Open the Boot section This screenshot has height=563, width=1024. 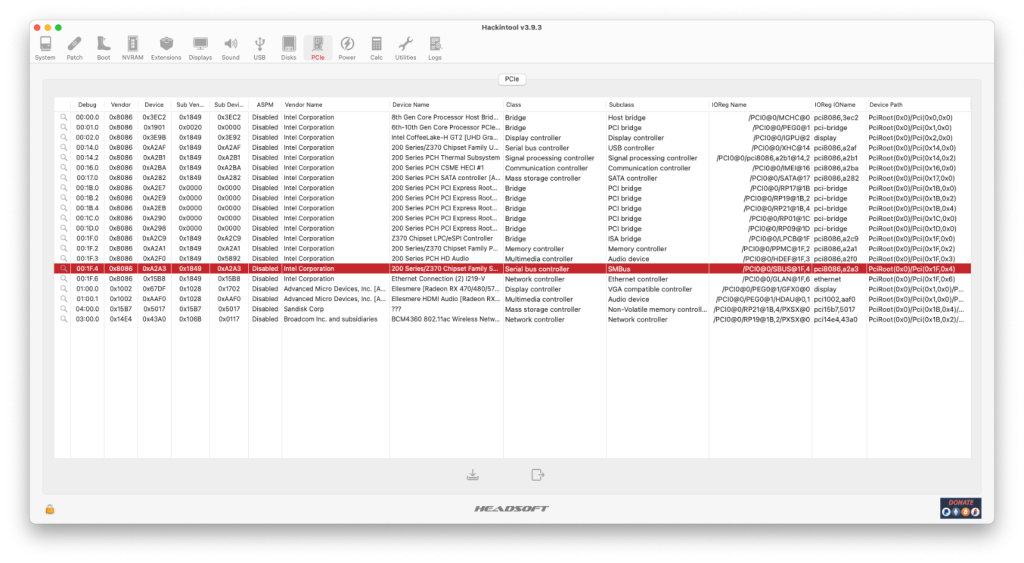103,47
